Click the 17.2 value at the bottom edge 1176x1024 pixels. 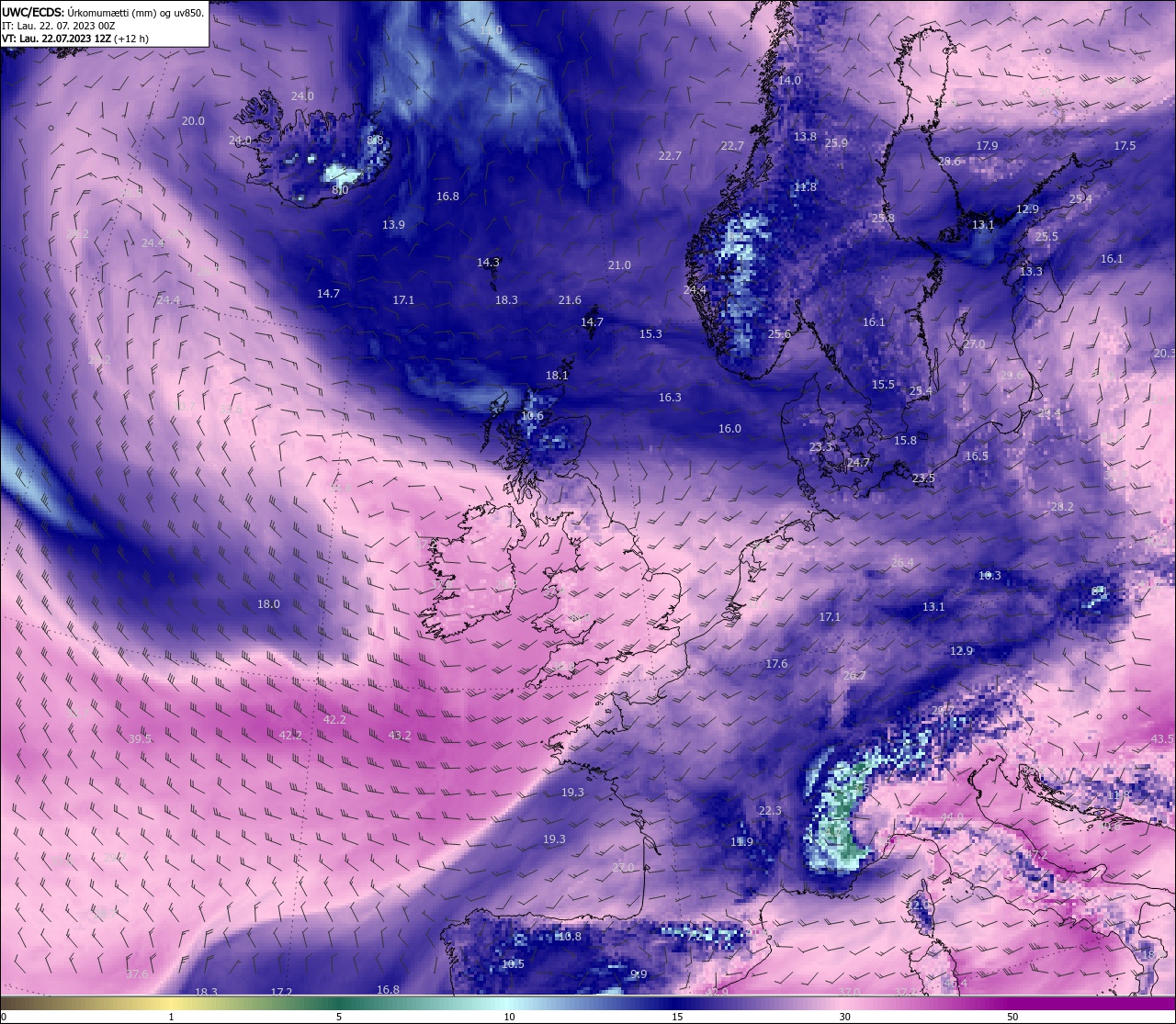tap(281, 993)
